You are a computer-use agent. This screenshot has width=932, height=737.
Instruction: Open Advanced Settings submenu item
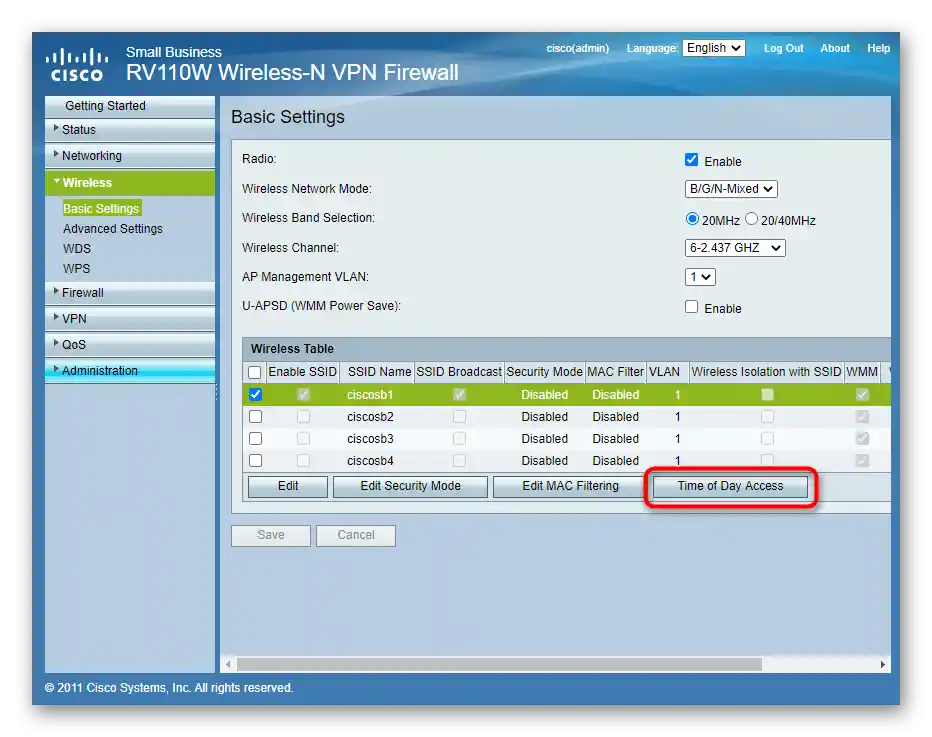[x=113, y=229]
